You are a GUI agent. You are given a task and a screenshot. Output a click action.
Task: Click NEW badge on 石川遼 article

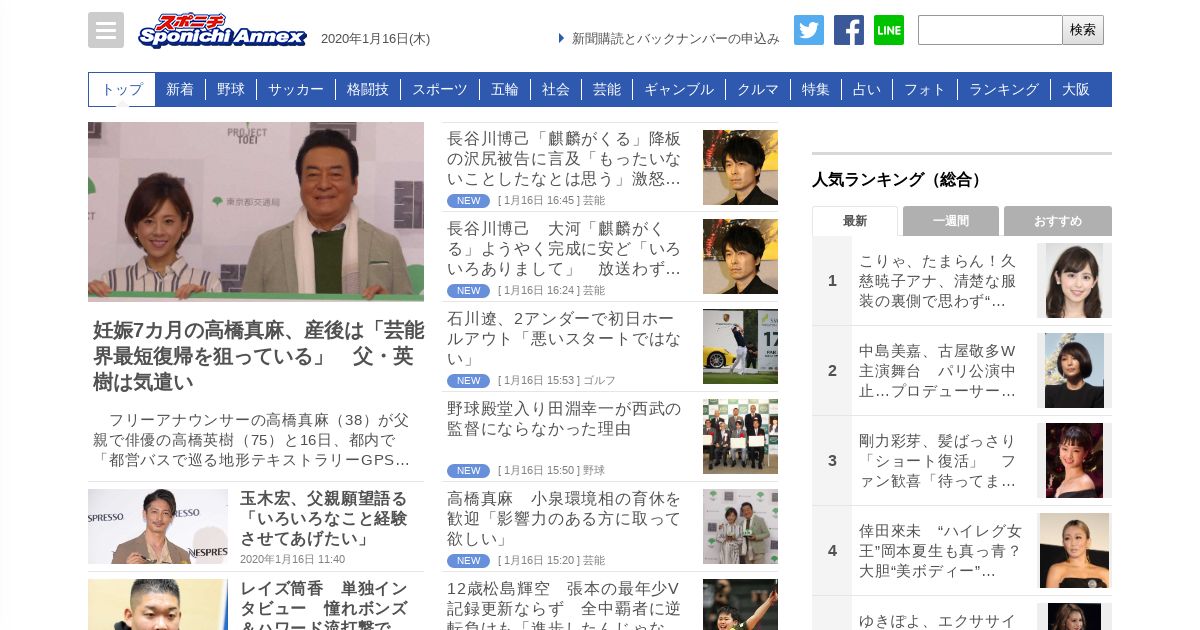coord(468,381)
